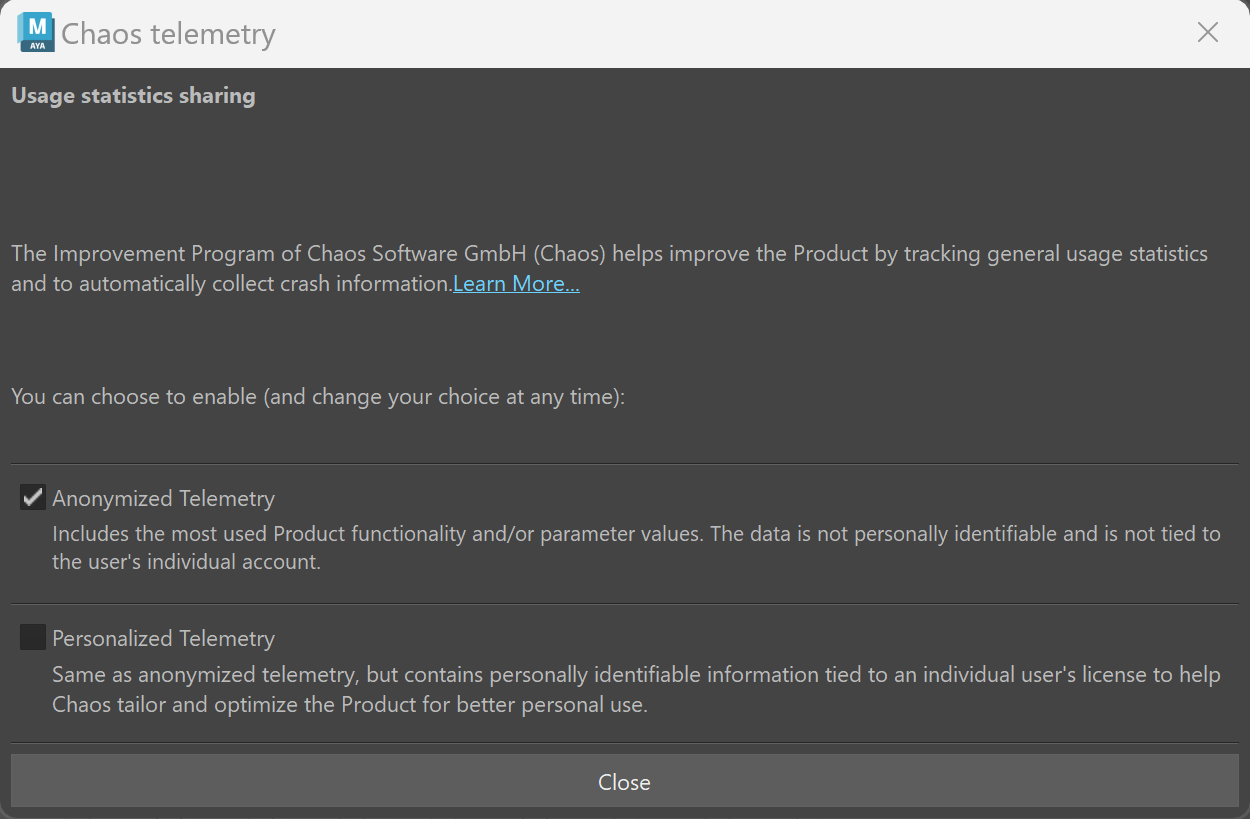Click the Chaos telemetry window title

(168, 34)
